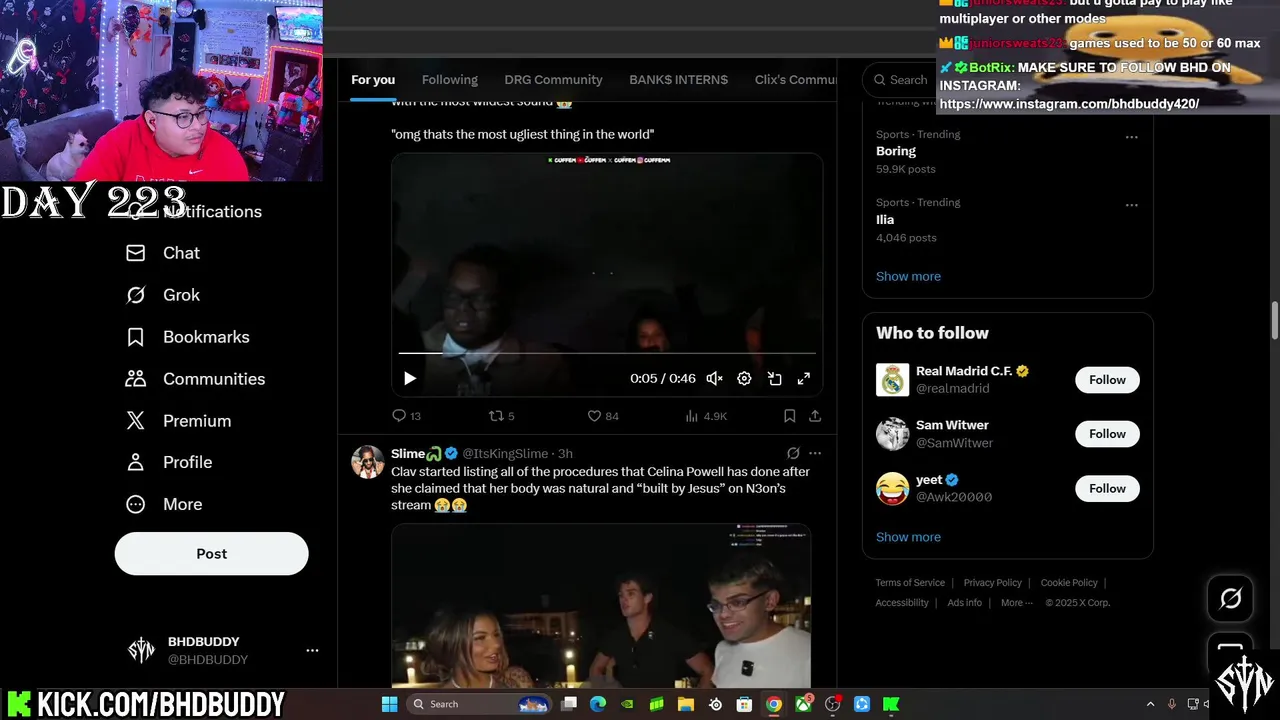Click the Post button
Screen dimensions: 1280x720
coord(211,553)
